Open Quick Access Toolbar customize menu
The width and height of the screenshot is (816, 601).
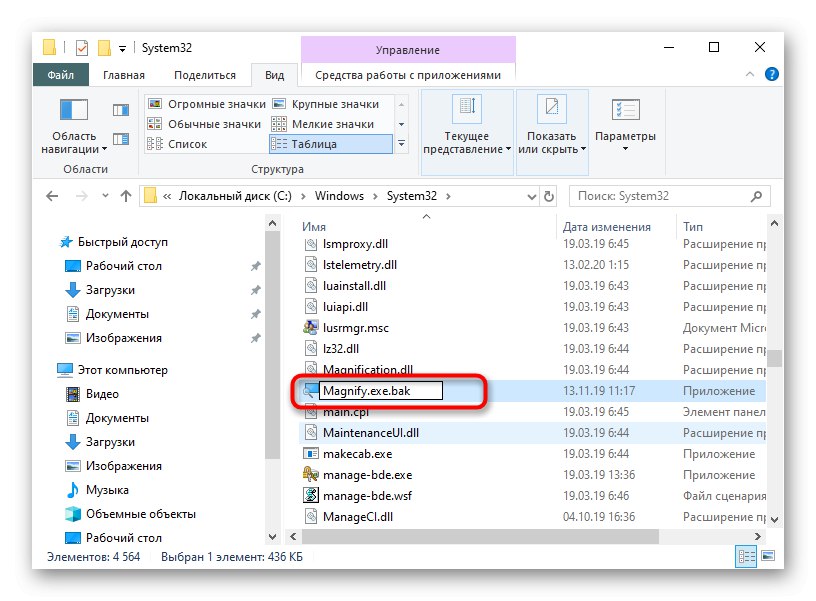click(123, 47)
